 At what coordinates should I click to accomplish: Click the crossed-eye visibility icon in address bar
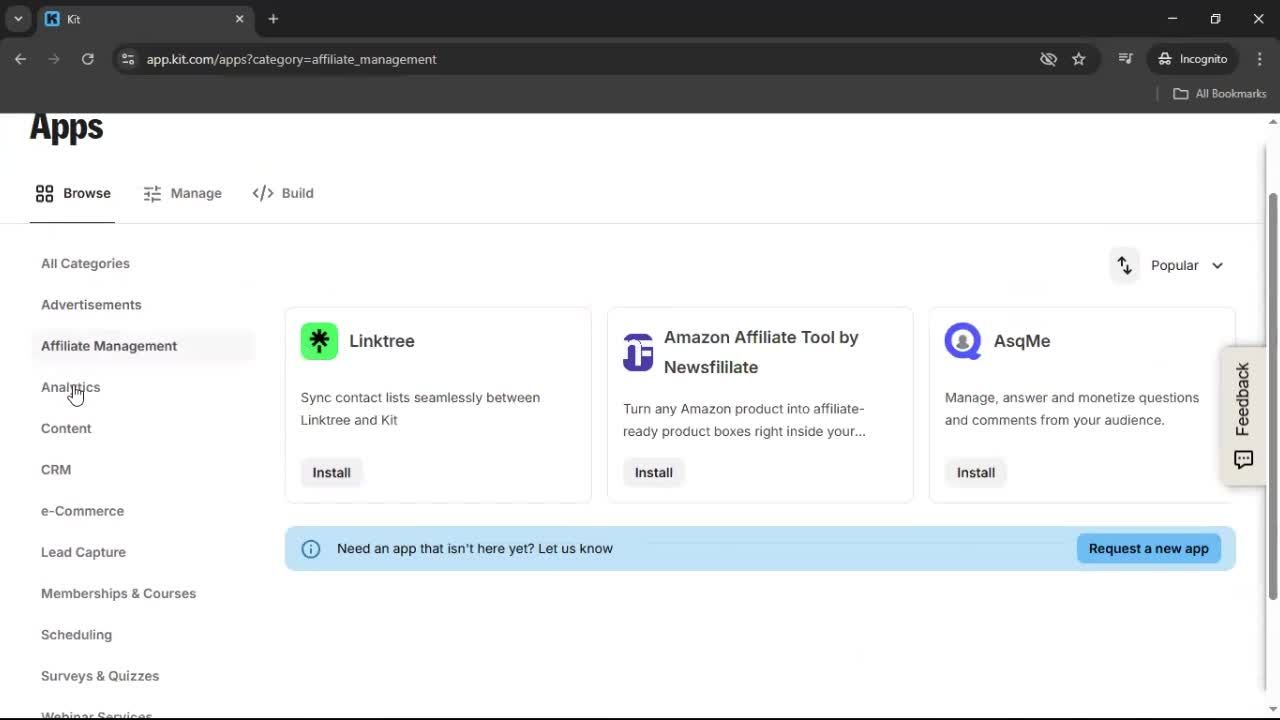pyautogui.click(x=1048, y=59)
